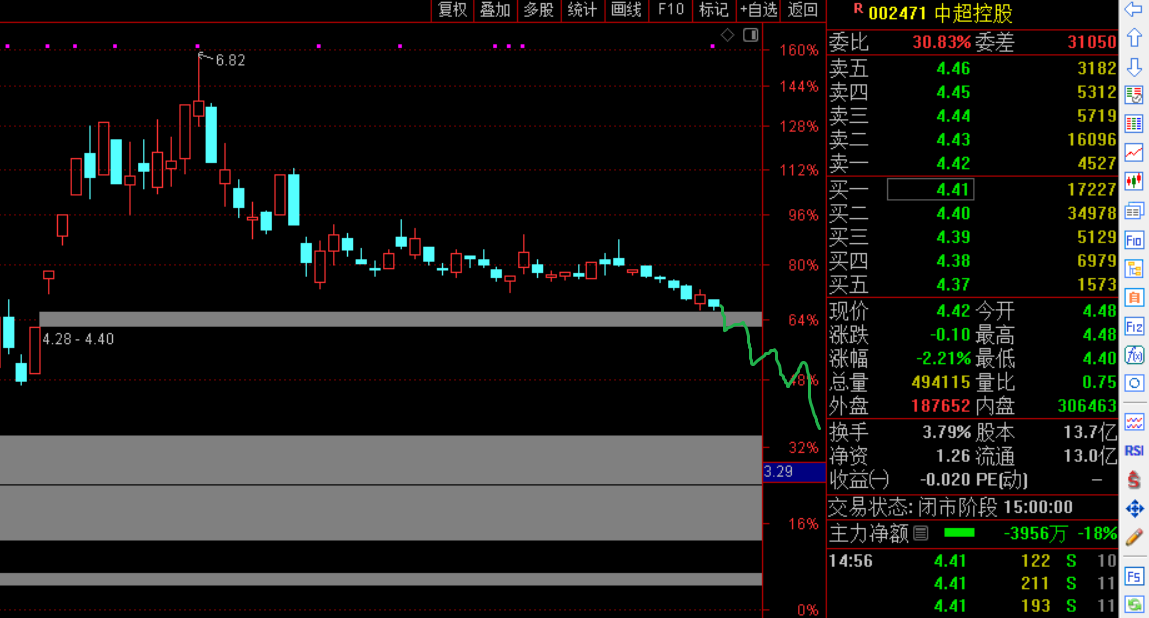
Task: Click the 交易状态 闭市阶段 status line
Action: click(950, 507)
